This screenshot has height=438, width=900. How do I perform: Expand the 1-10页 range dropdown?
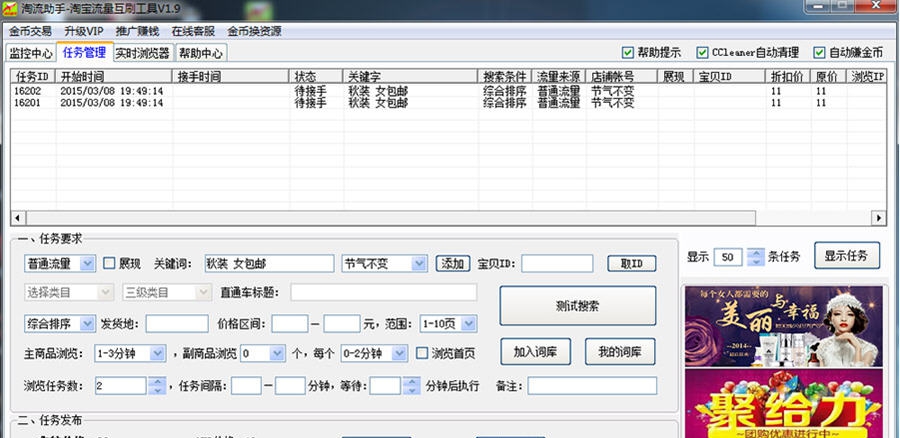(x=468, y=323)
